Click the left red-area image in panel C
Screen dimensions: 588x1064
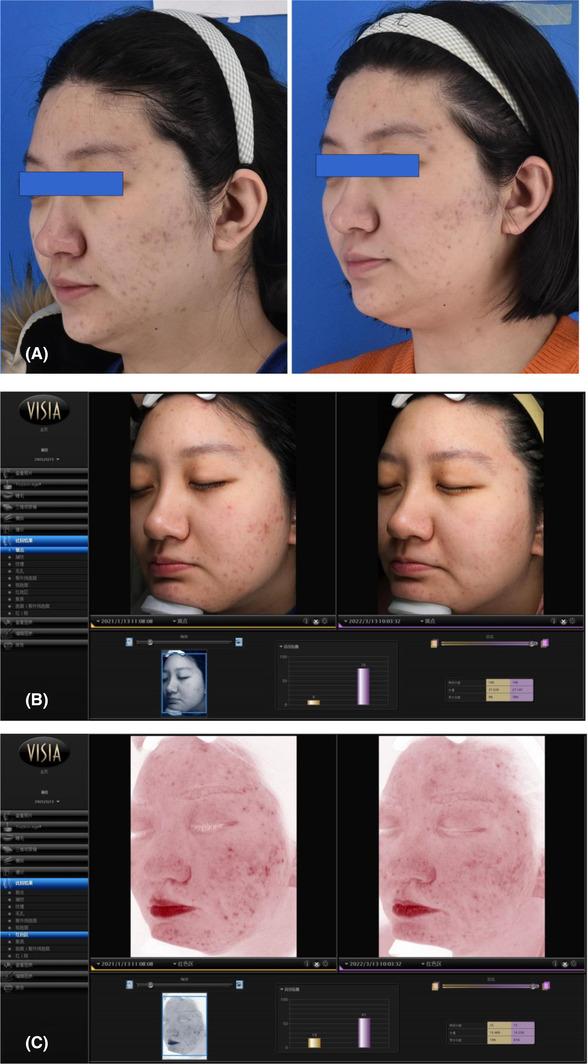[214, 846]
